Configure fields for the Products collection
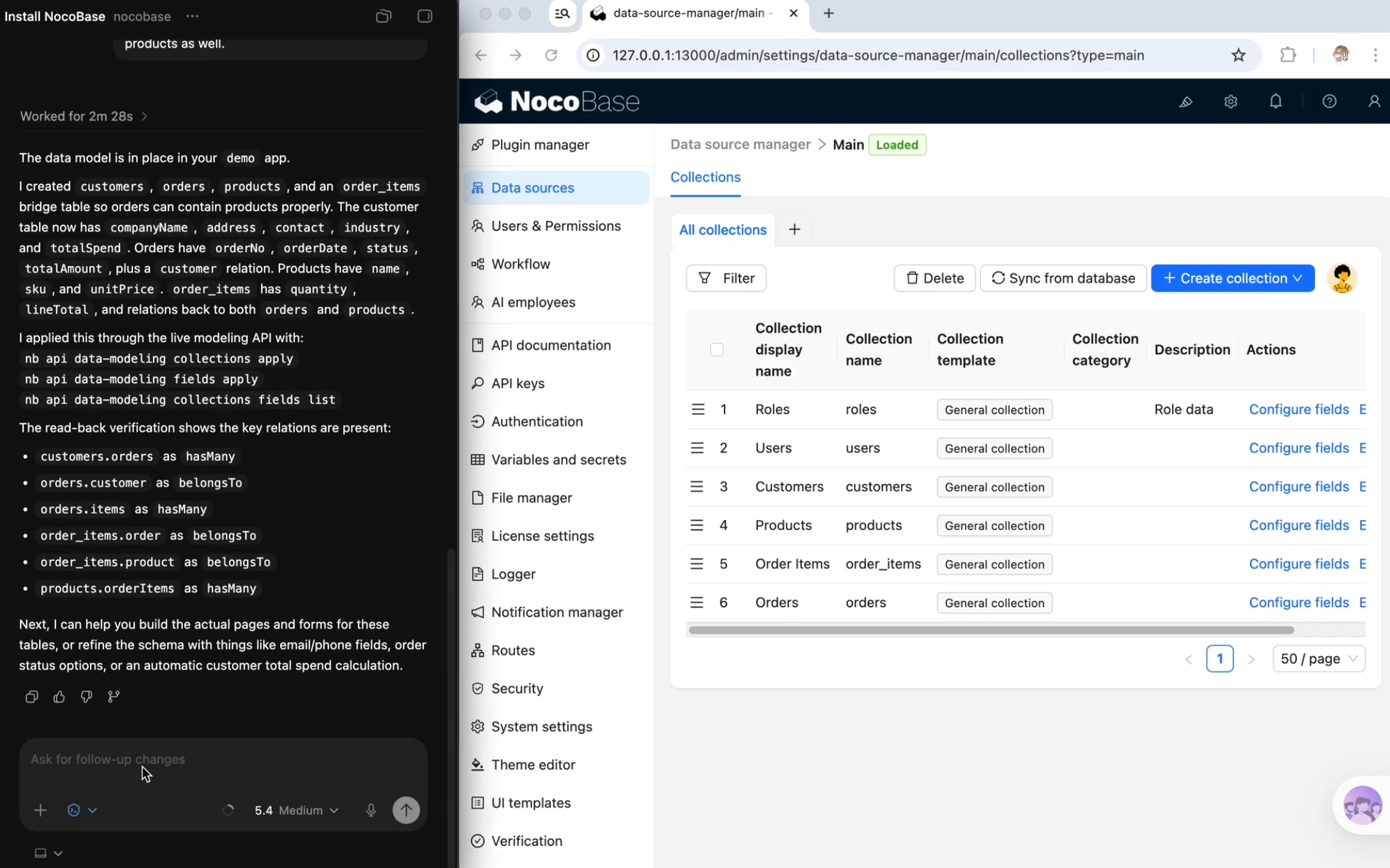The width and height of the screenshot is (1390, 868). coord(1298,525)
